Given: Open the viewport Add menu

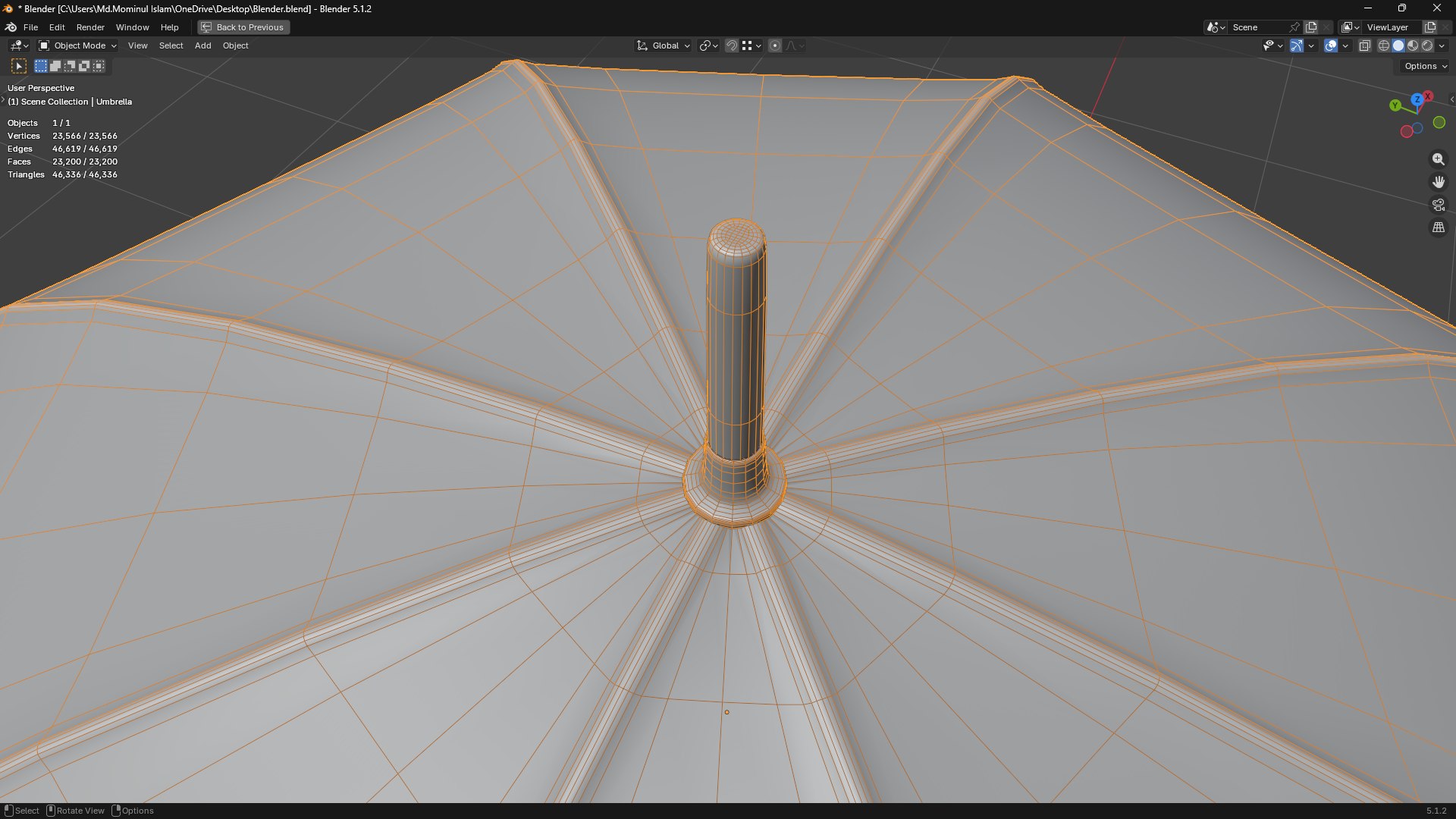Looking at the screenshot, I should pos(202,45).
